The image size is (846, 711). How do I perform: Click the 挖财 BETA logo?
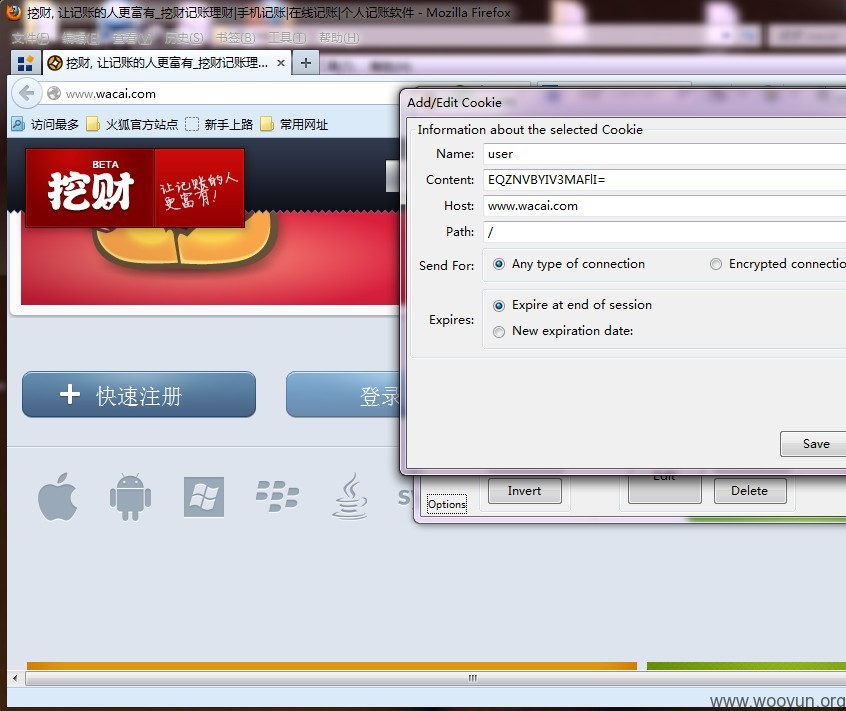point(90,188)
